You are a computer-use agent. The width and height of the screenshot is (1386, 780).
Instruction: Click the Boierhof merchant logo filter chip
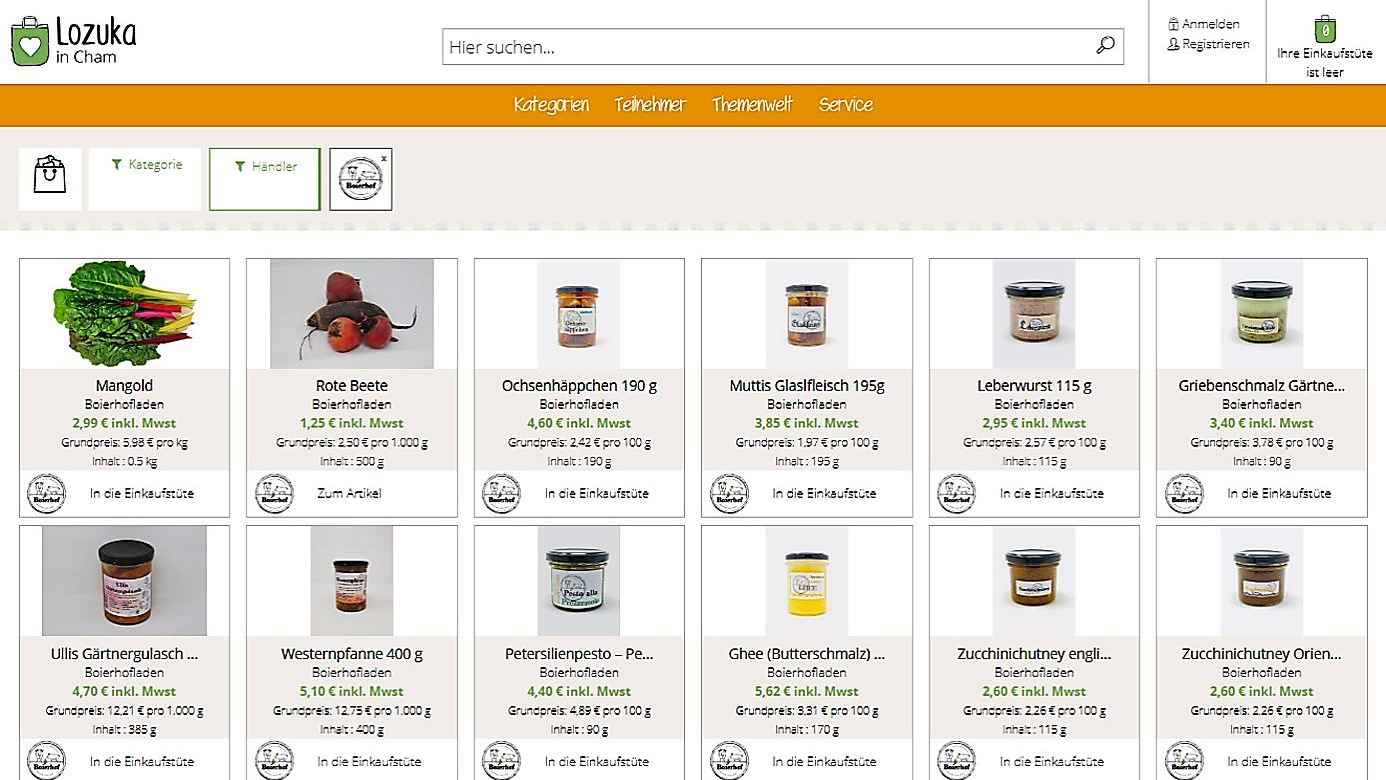coord(361,180)
